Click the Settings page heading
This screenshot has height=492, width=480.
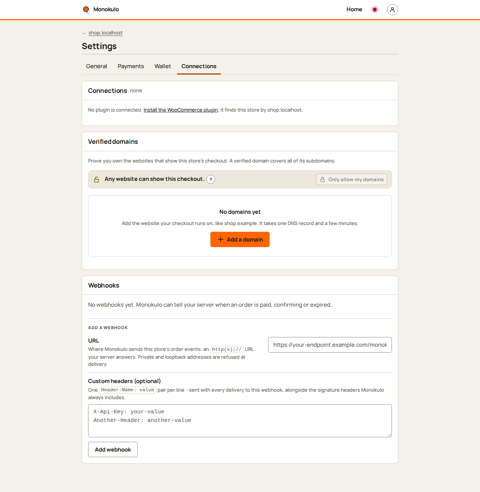pos(99,46)
